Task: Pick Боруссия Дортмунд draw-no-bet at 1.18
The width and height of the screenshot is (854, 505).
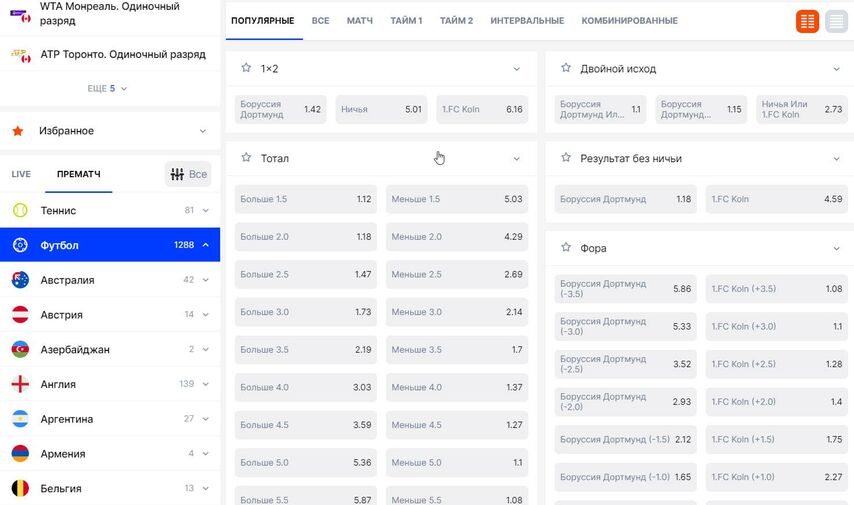Action: coord(625,199)
